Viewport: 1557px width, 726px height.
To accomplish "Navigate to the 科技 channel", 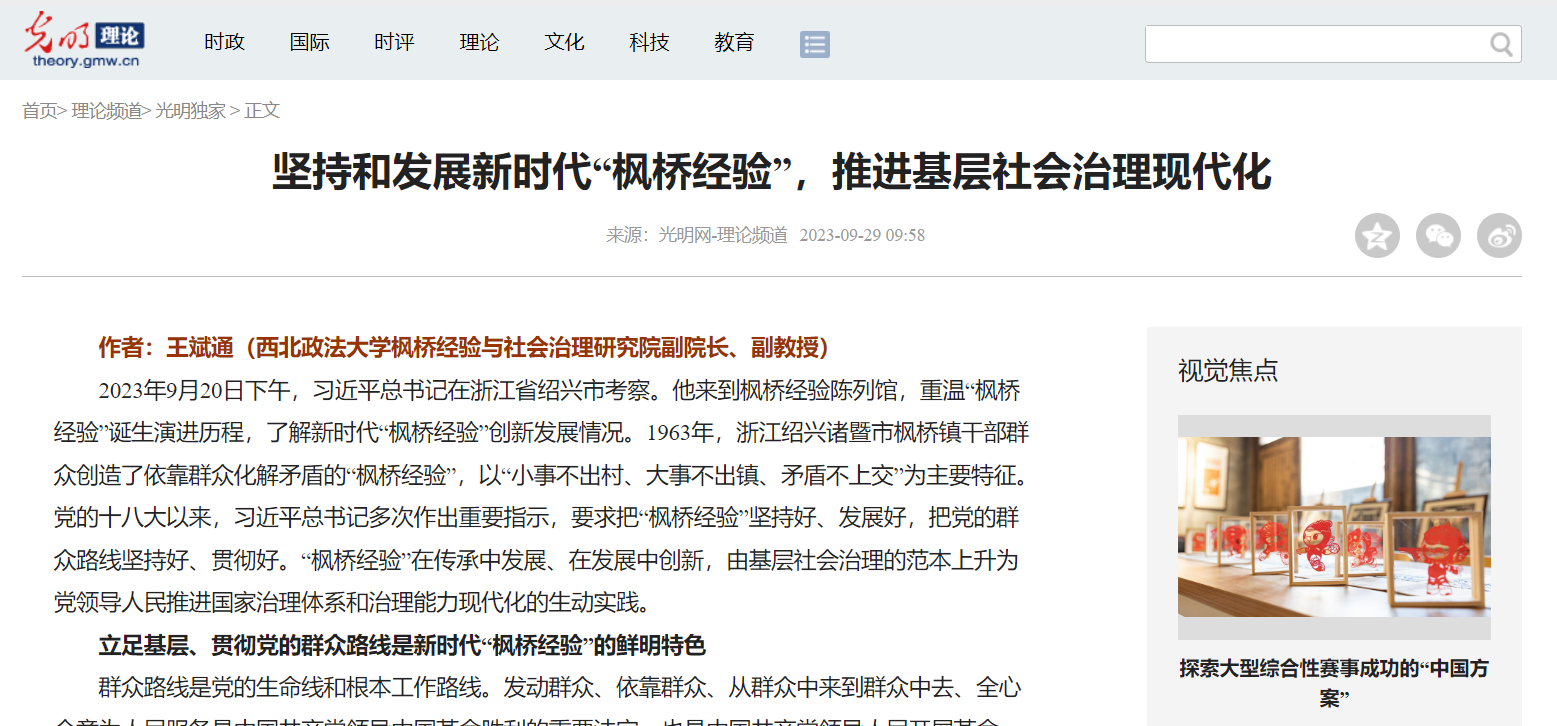I will [649, 43].
